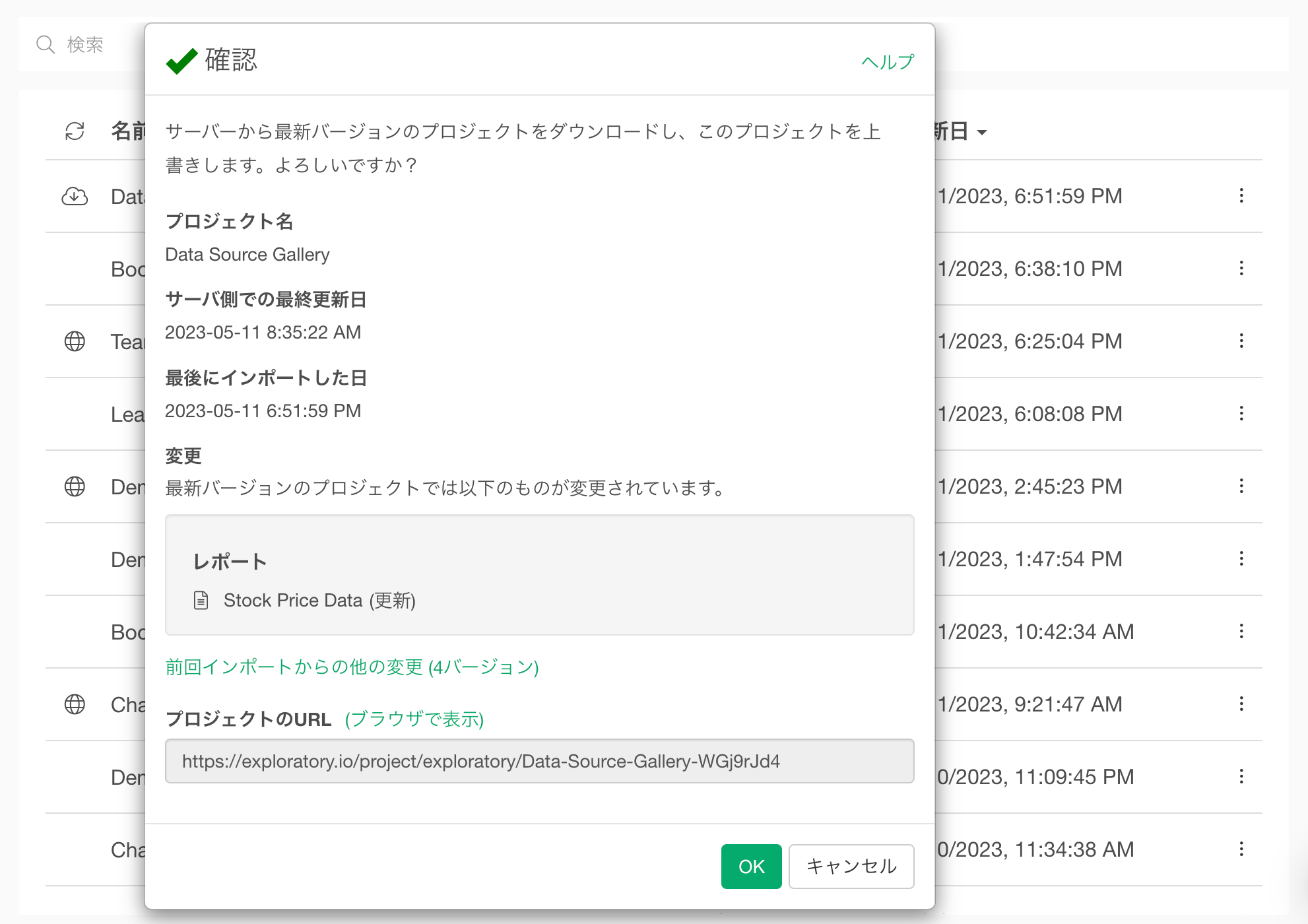The image size is (1308, 924).
Task: Open kebab menu for 11:34:38 AM row
Action: point(1241,849)
